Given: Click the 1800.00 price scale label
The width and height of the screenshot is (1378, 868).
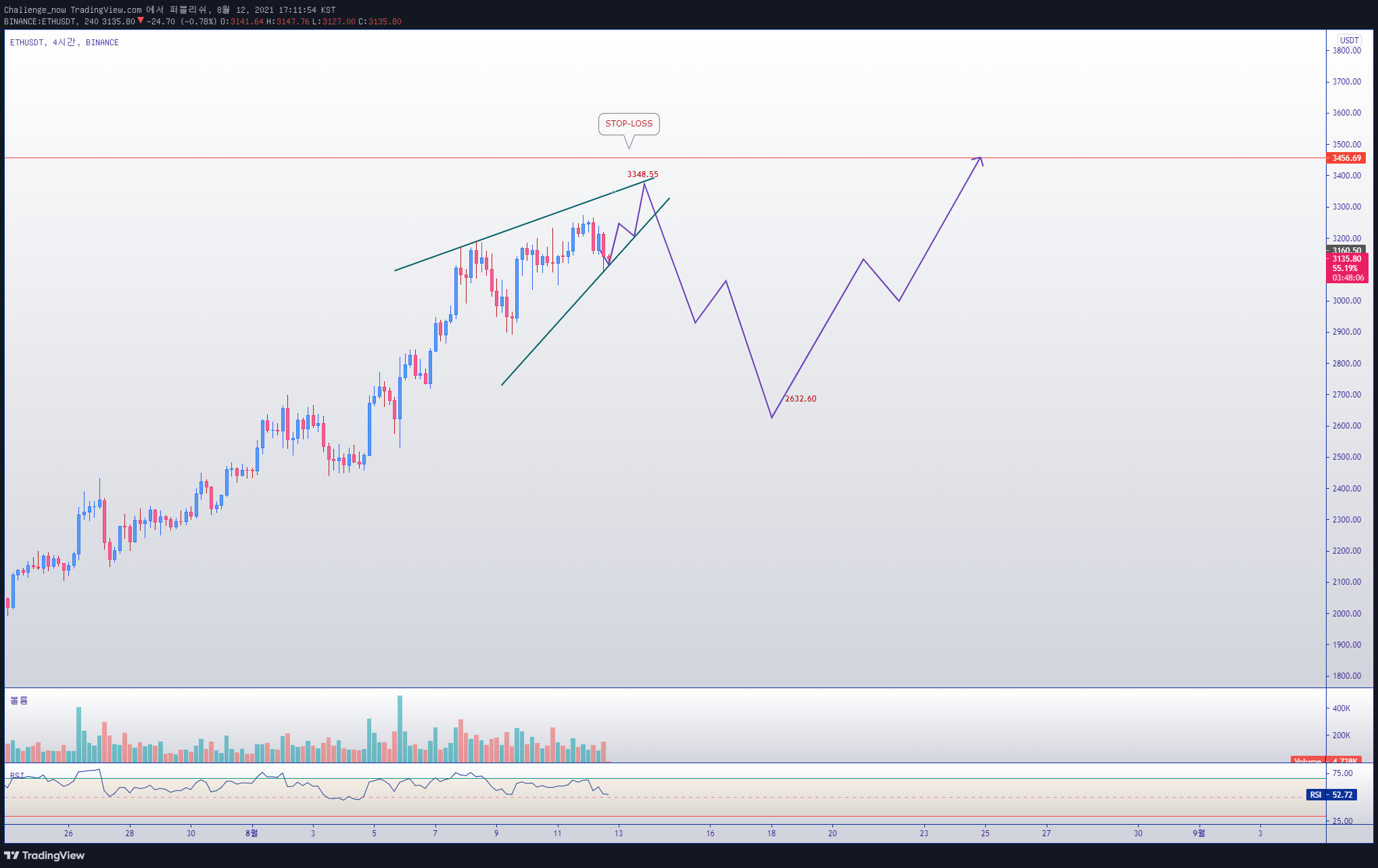Looking at the screenshot, I should (x=1346, y=676).
